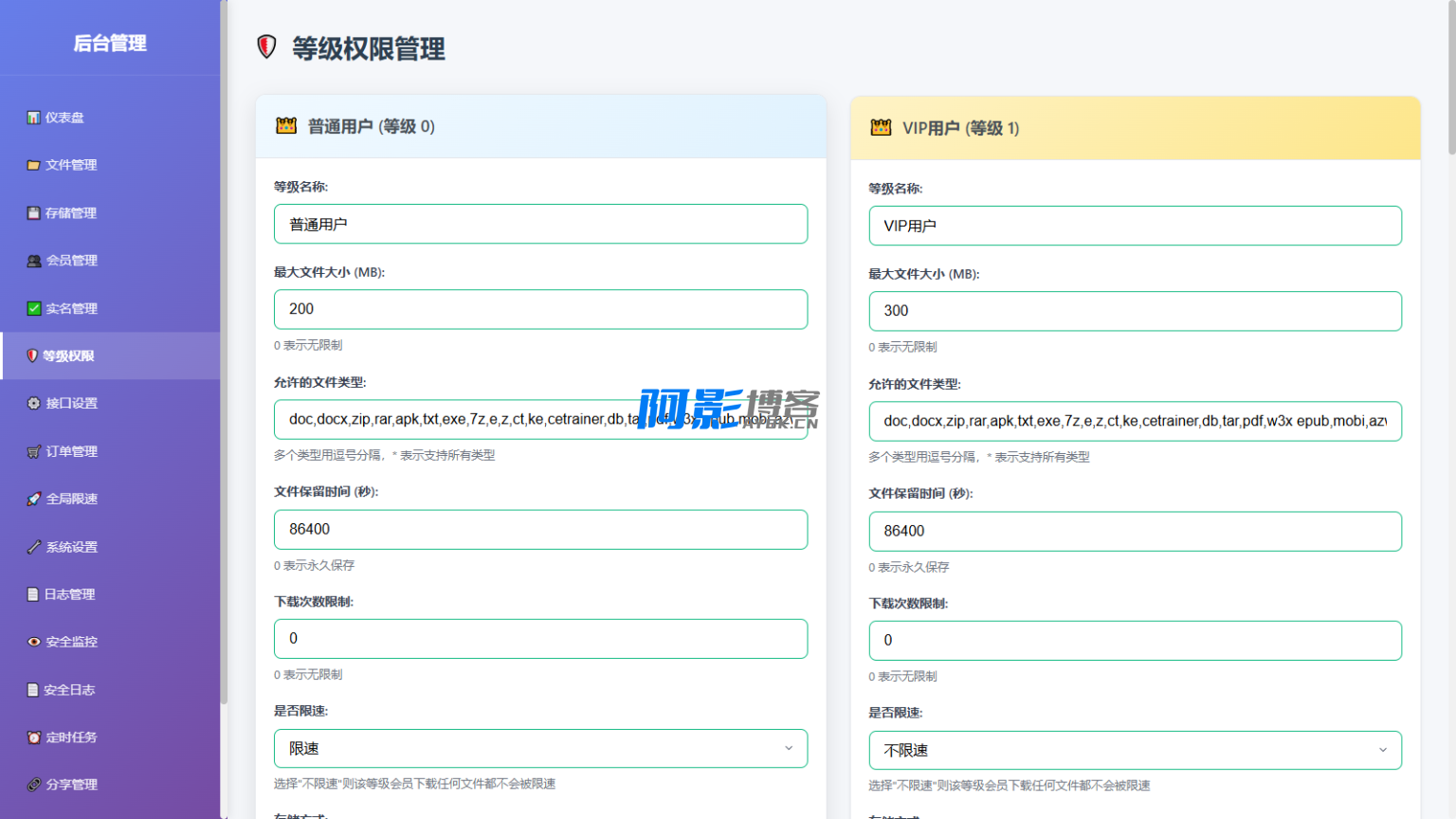Click the eye icon beside 安全监控

[34, 642]
